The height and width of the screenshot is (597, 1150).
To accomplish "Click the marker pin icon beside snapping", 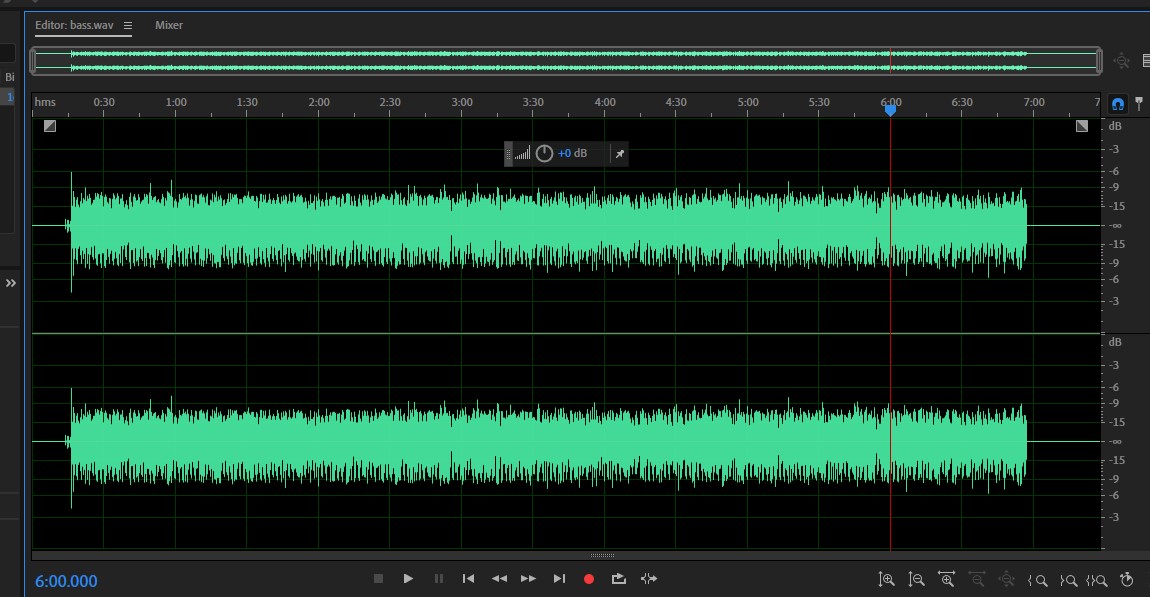I will (1139, 103).
